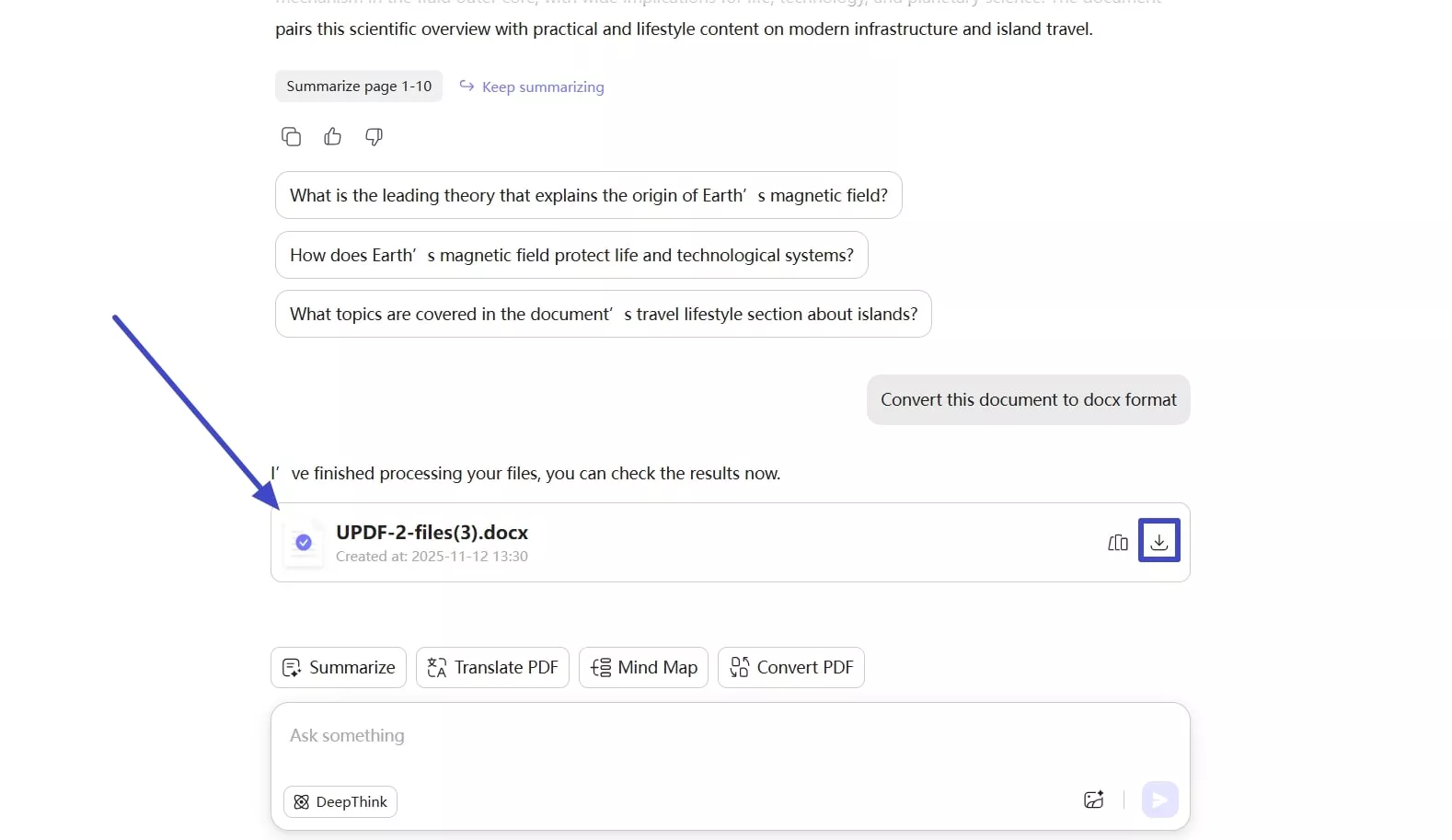Download the UPDF-2-files(3).docx file
The width and height of the screenshot is (1452, 840).
1158,540
